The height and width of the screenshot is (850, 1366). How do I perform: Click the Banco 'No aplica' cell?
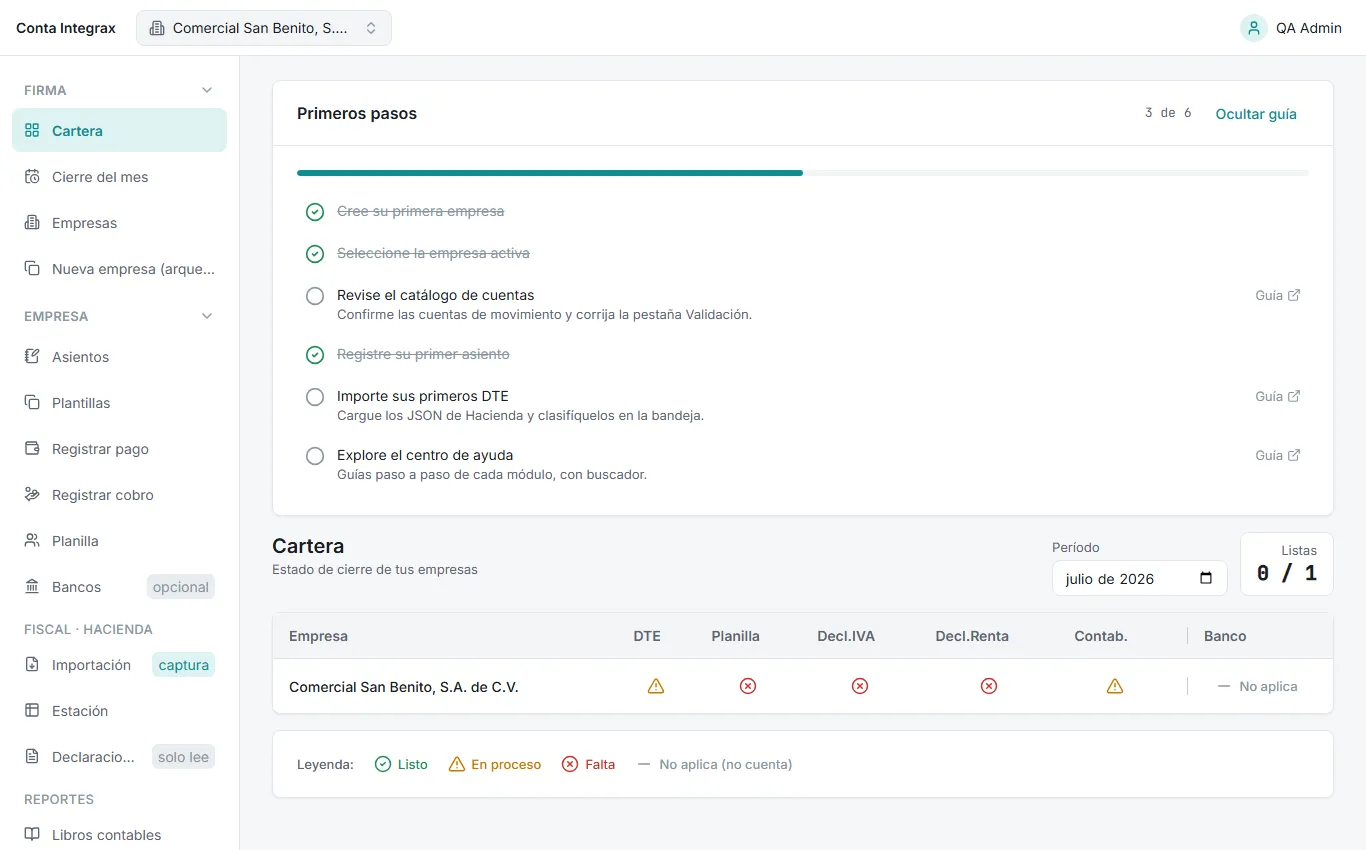pyautogui.click(x=1258, y=686)
